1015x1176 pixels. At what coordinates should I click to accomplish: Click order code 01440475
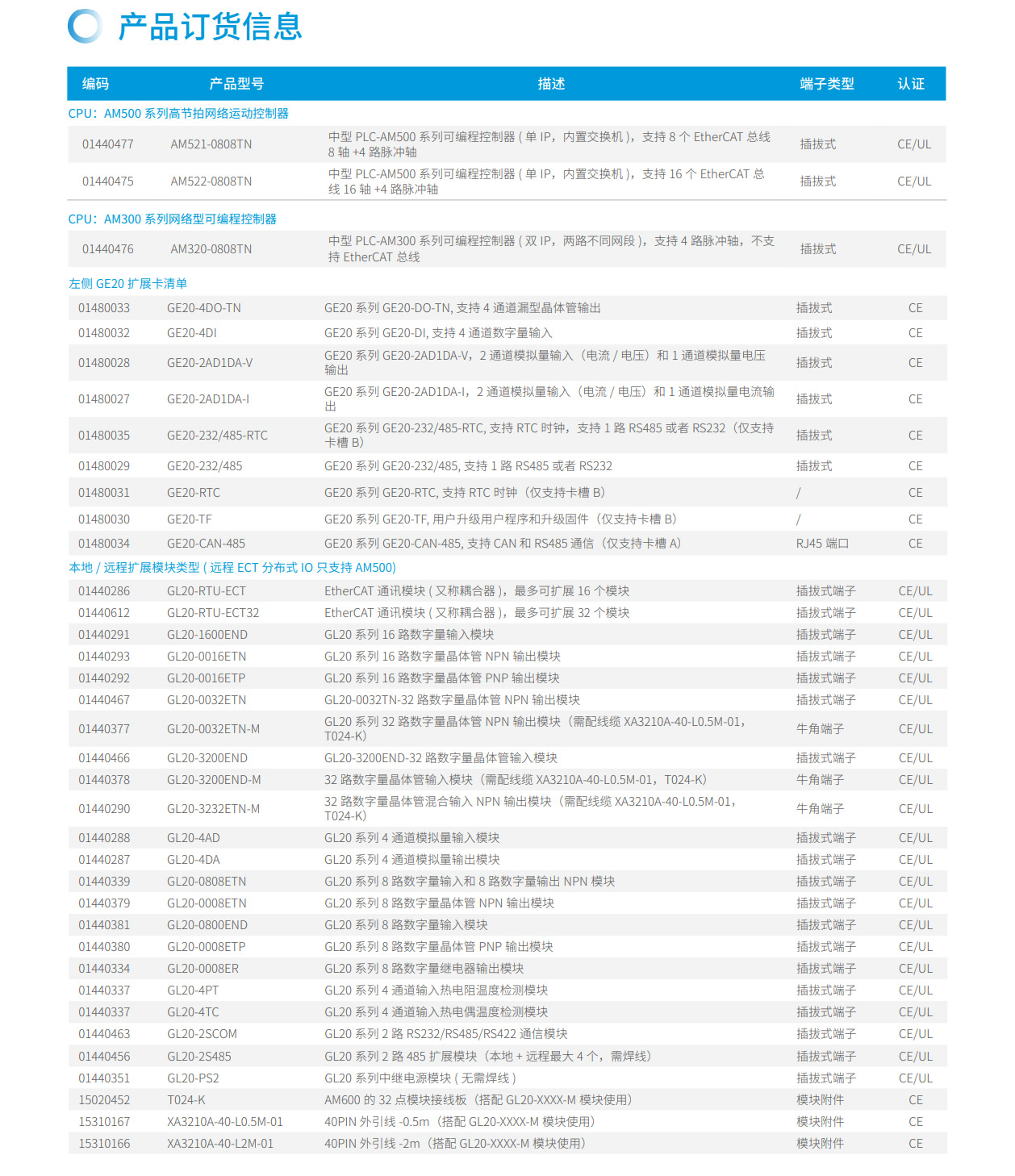(108, 181)
